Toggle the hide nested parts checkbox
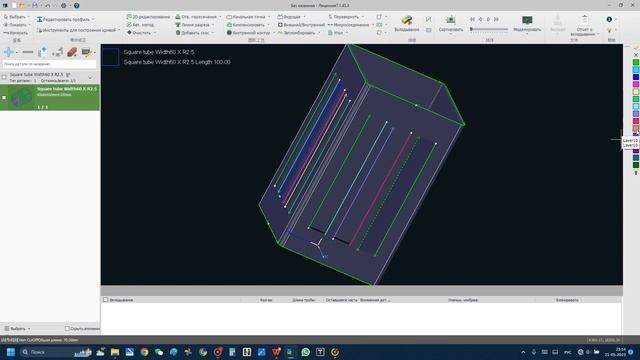 click(x=67, y=328)
